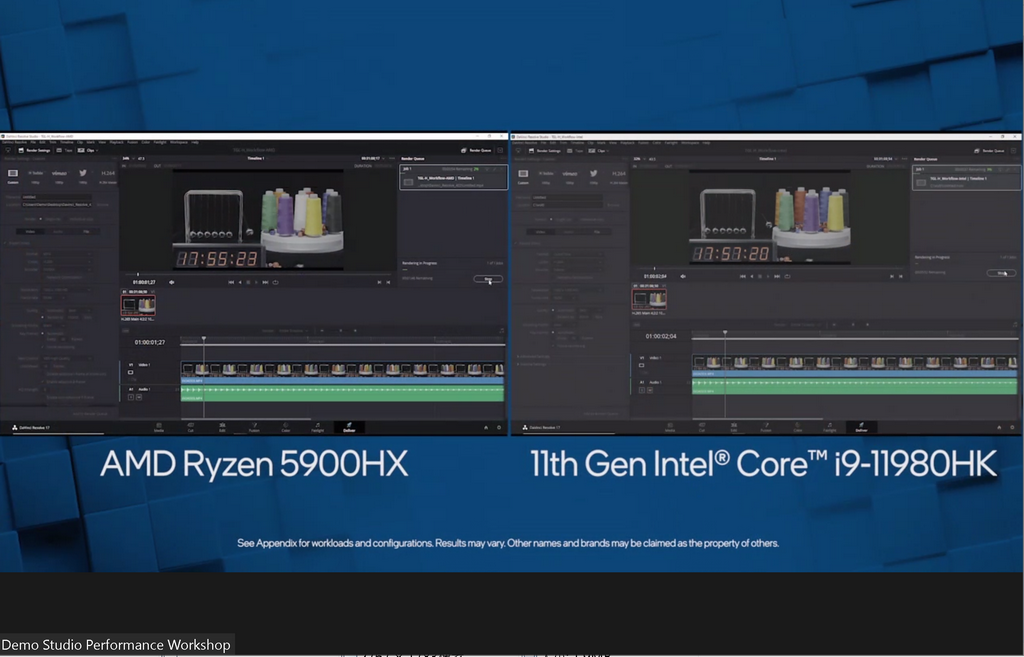Mute the Audio 1 track in AMD timeline
1024x657 pixels.
tap(138, 397)
